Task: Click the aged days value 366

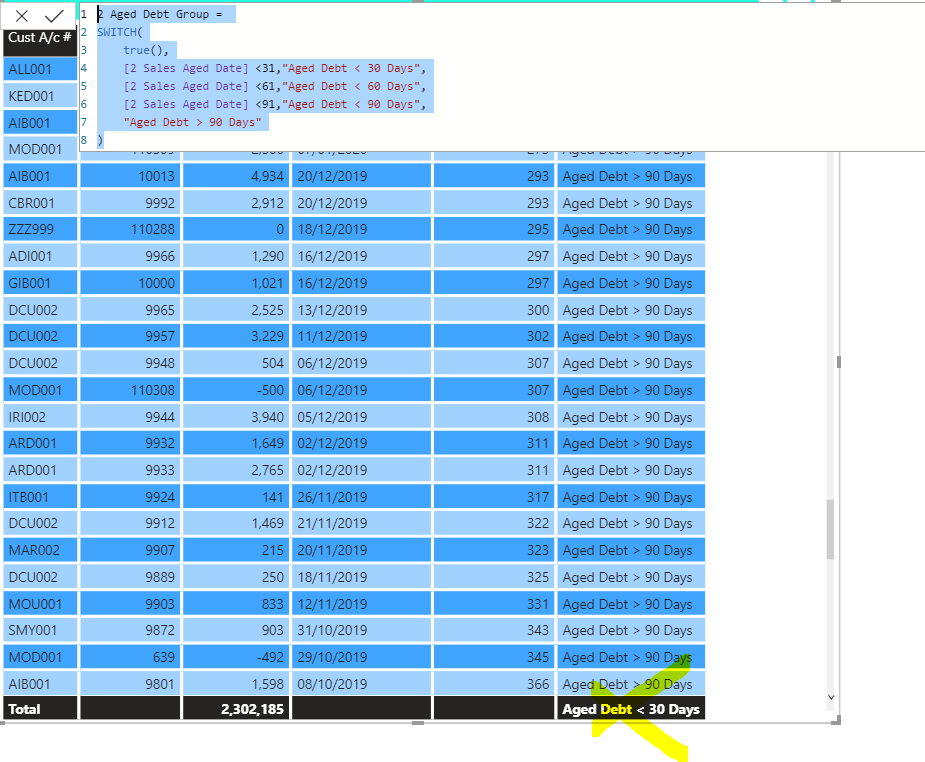Action: point(494,684)
